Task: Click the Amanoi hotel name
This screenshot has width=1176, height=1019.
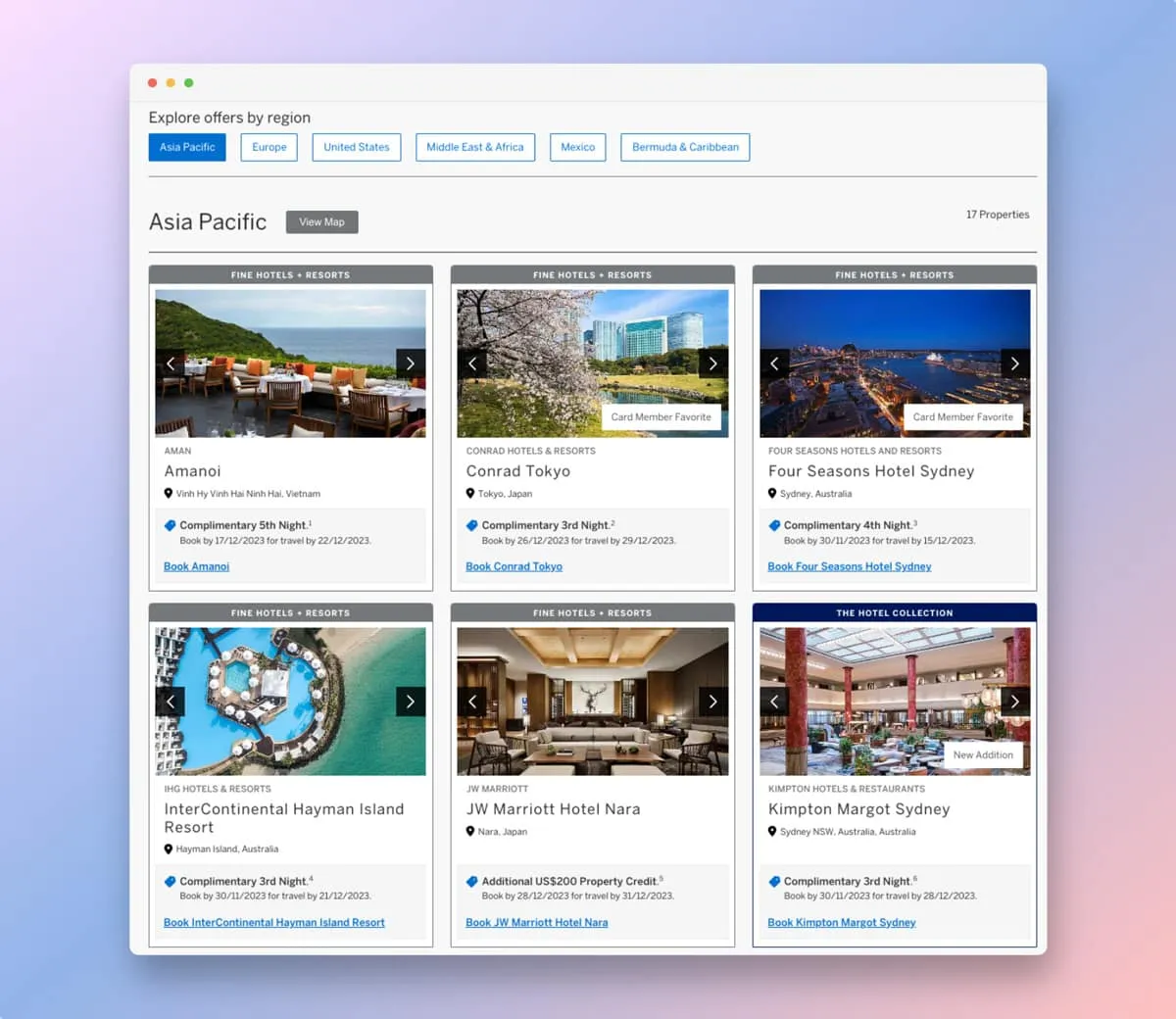Action: tap(193, 471)
